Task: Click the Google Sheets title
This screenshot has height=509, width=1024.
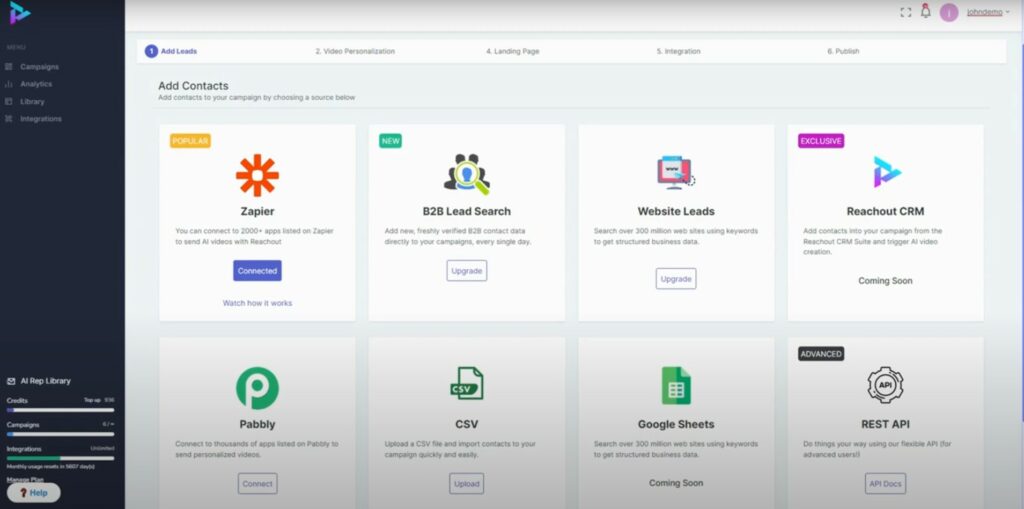Action: [x=676, y=424]
